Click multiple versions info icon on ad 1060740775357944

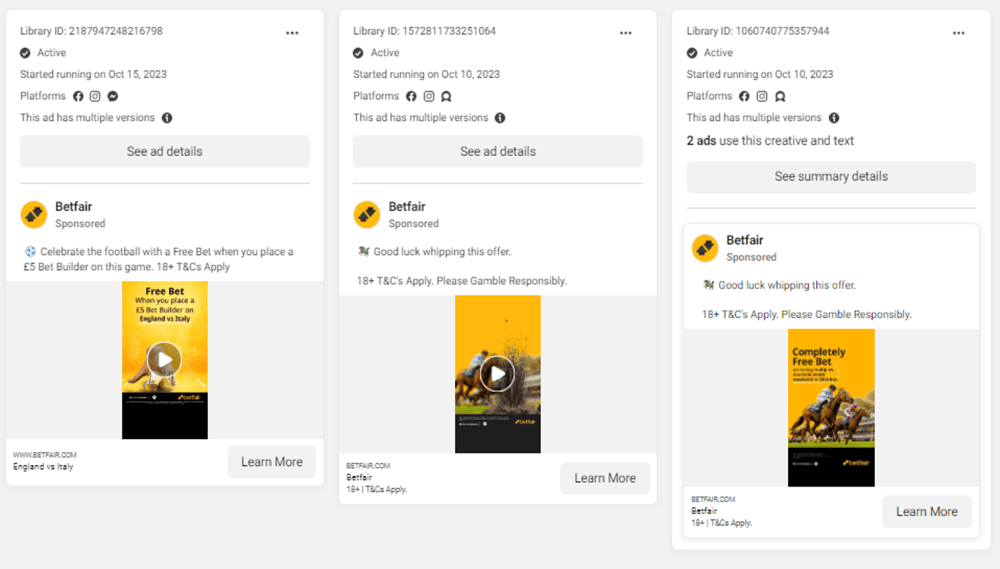point(834,118)
